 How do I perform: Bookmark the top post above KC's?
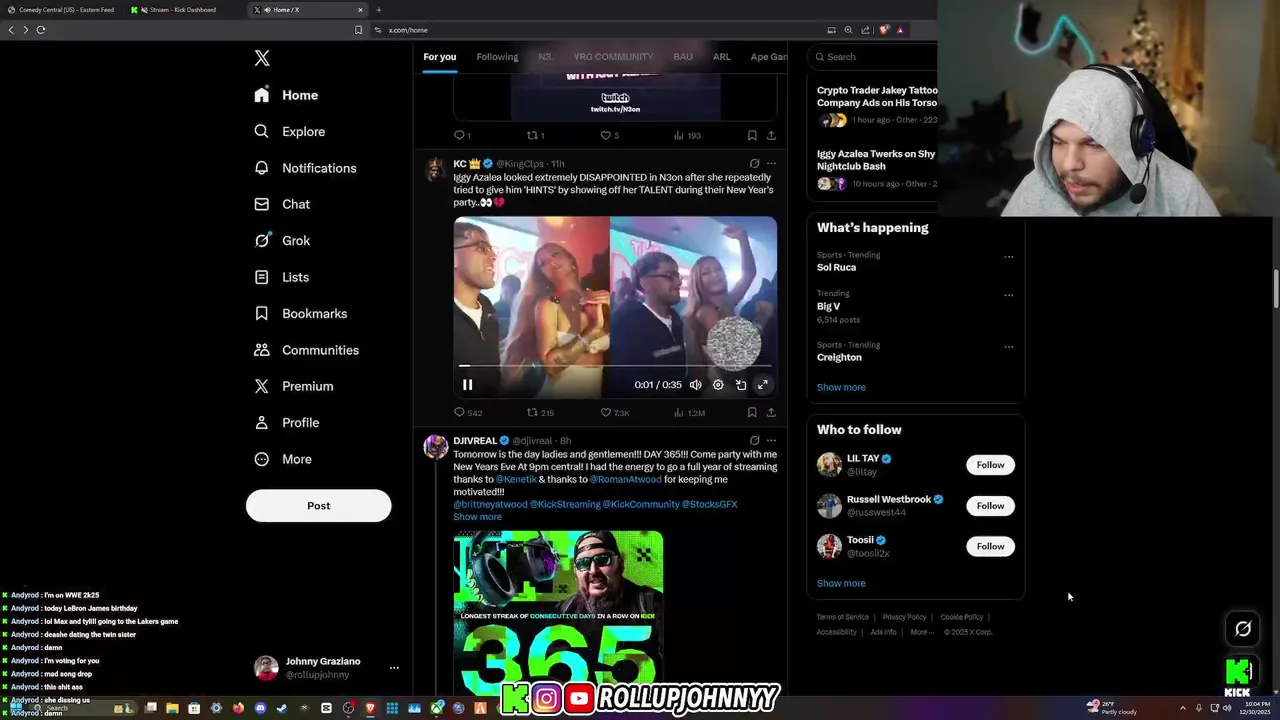pyautogui.click(x=752, y=135)
